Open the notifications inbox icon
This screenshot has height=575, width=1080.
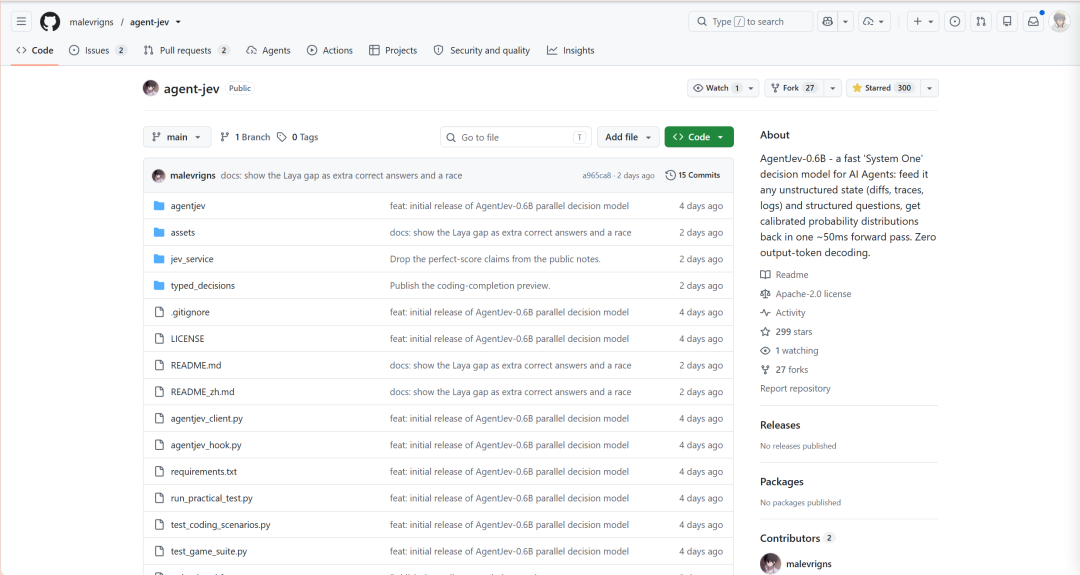[x=1033, y=21]
